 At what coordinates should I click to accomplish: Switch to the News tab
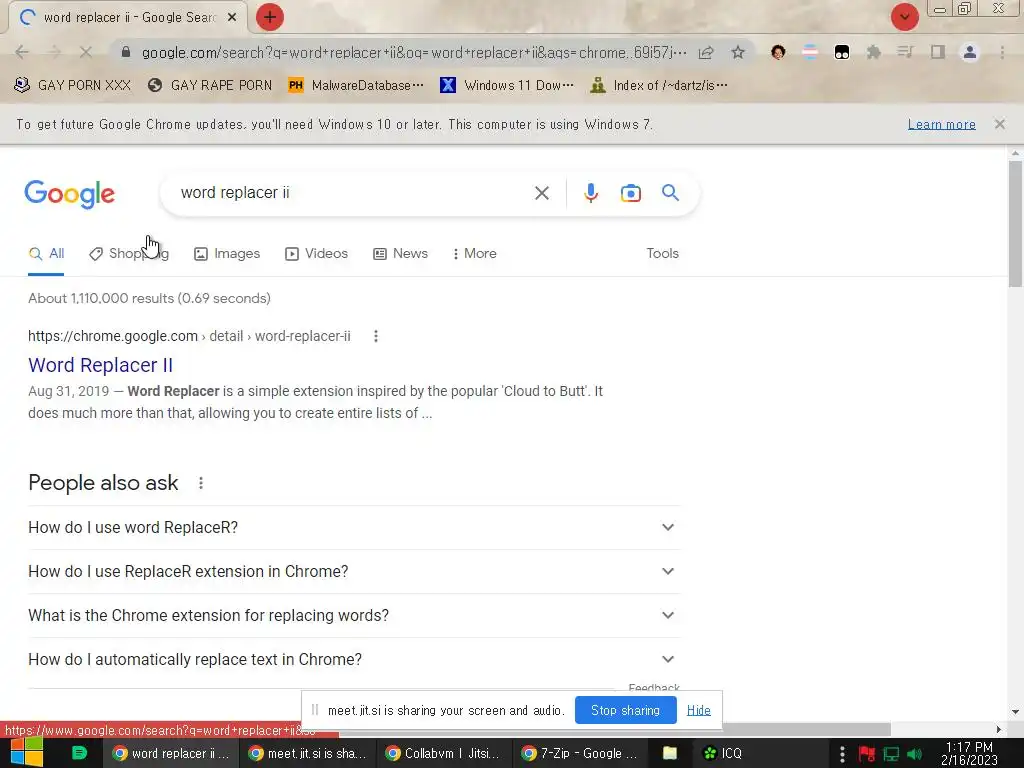coord(400,253)
